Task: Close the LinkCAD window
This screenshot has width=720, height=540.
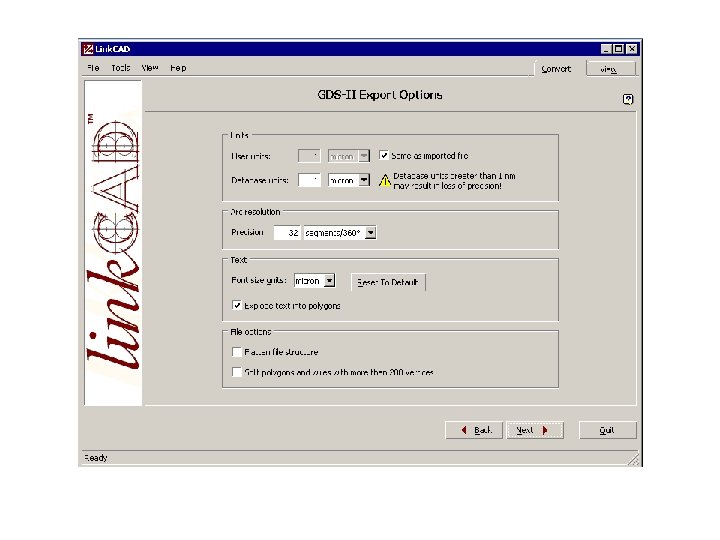Action: 631,49
